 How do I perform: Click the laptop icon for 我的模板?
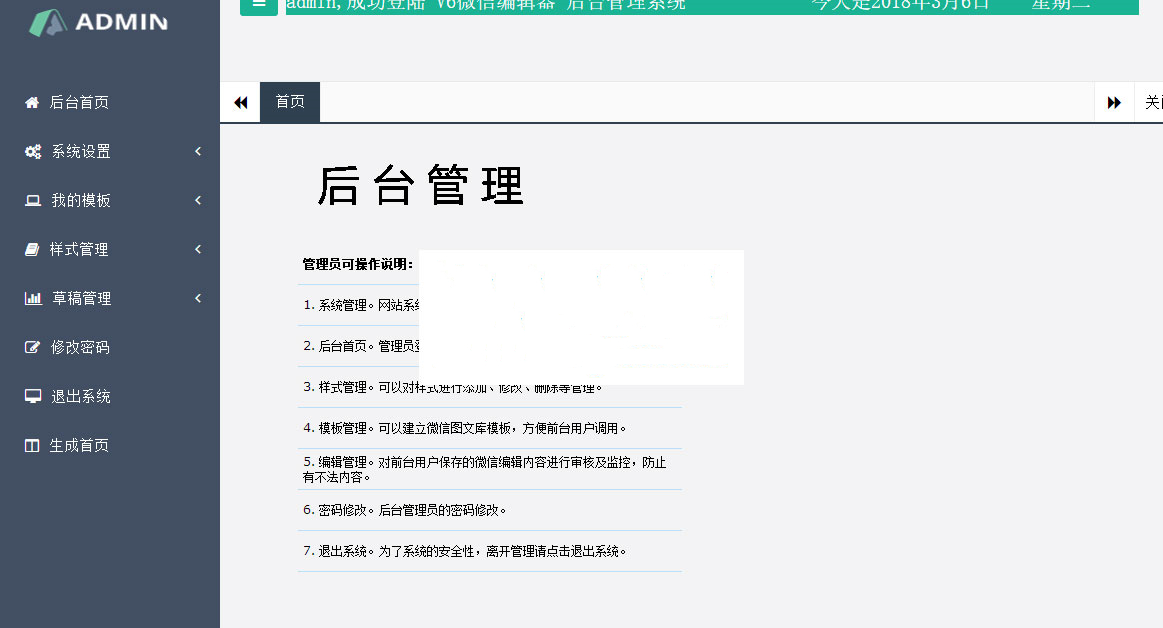[33, 200]
